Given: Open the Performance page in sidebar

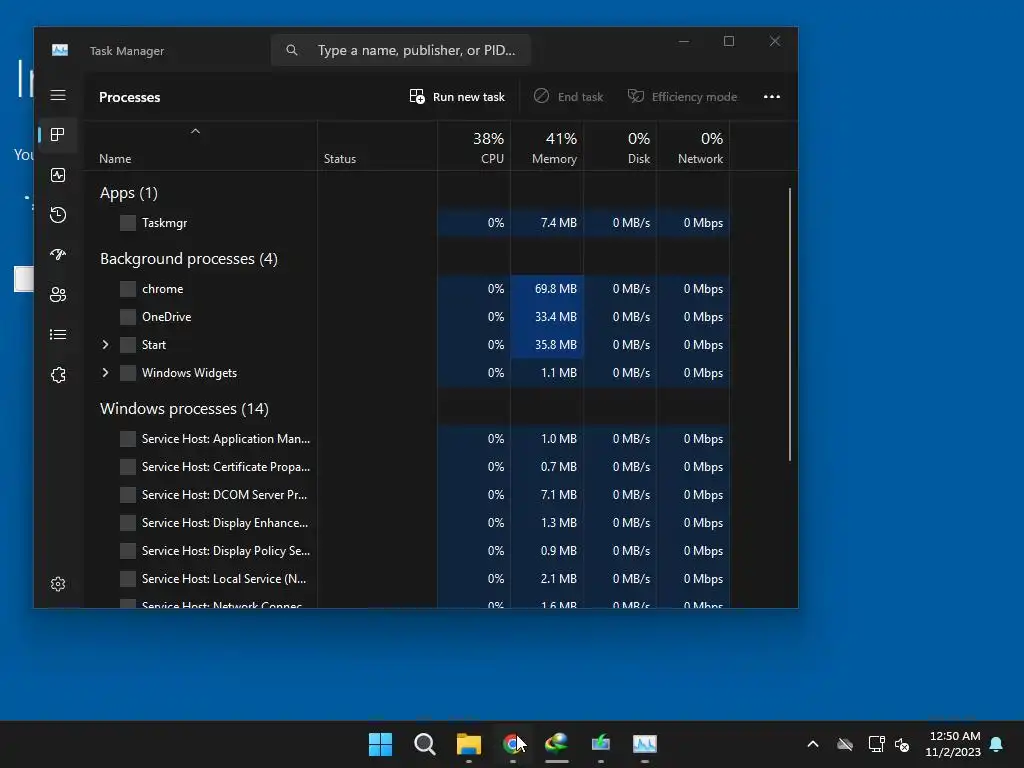Looking at the screenshot, I should pos(58,175).
